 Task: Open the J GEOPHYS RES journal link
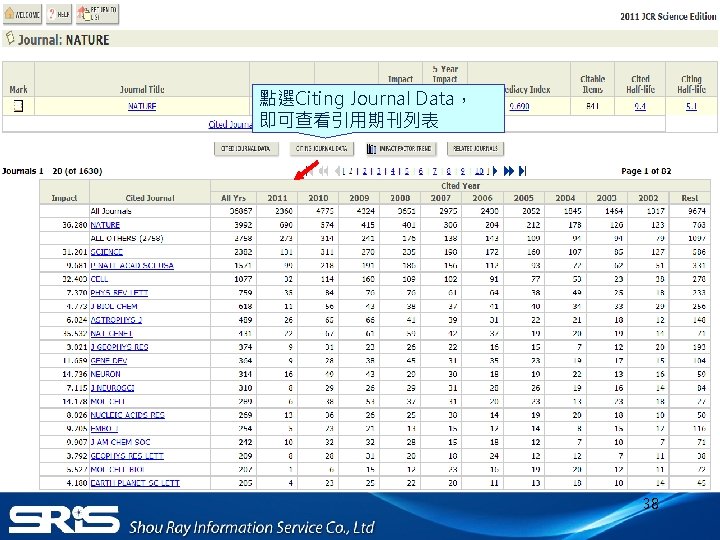[119, 347]
